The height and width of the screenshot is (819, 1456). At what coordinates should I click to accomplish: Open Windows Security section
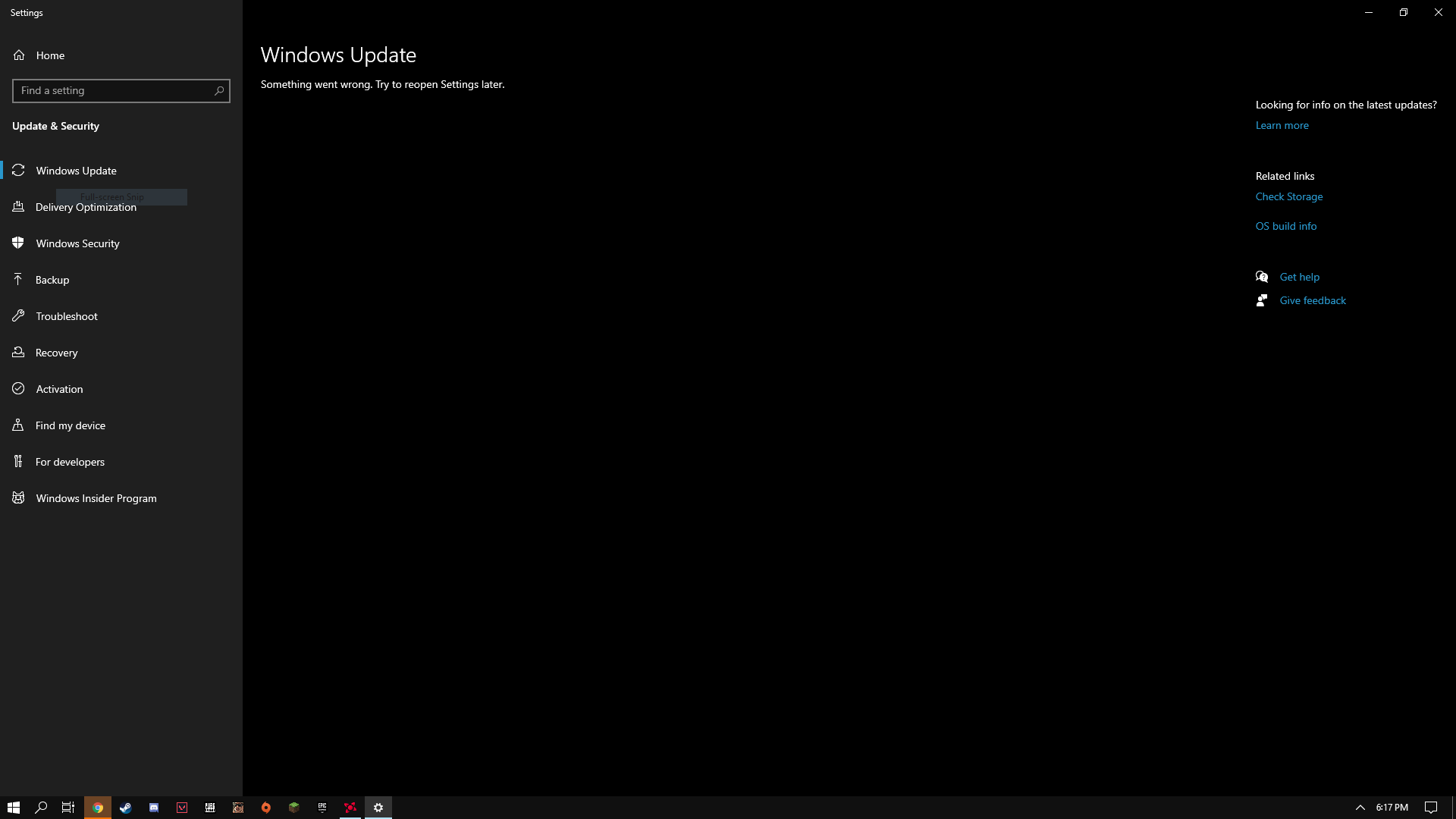click(x=121, y=243)
